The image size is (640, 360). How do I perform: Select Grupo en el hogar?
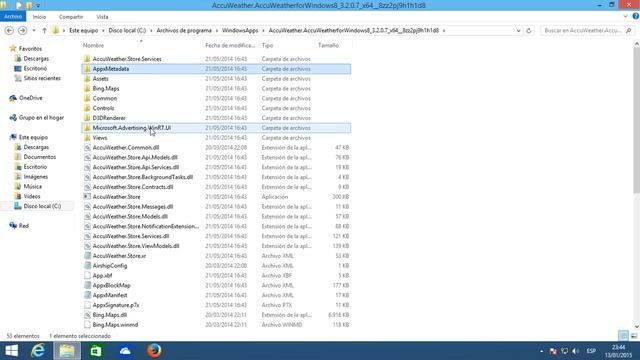coord(41,118)
